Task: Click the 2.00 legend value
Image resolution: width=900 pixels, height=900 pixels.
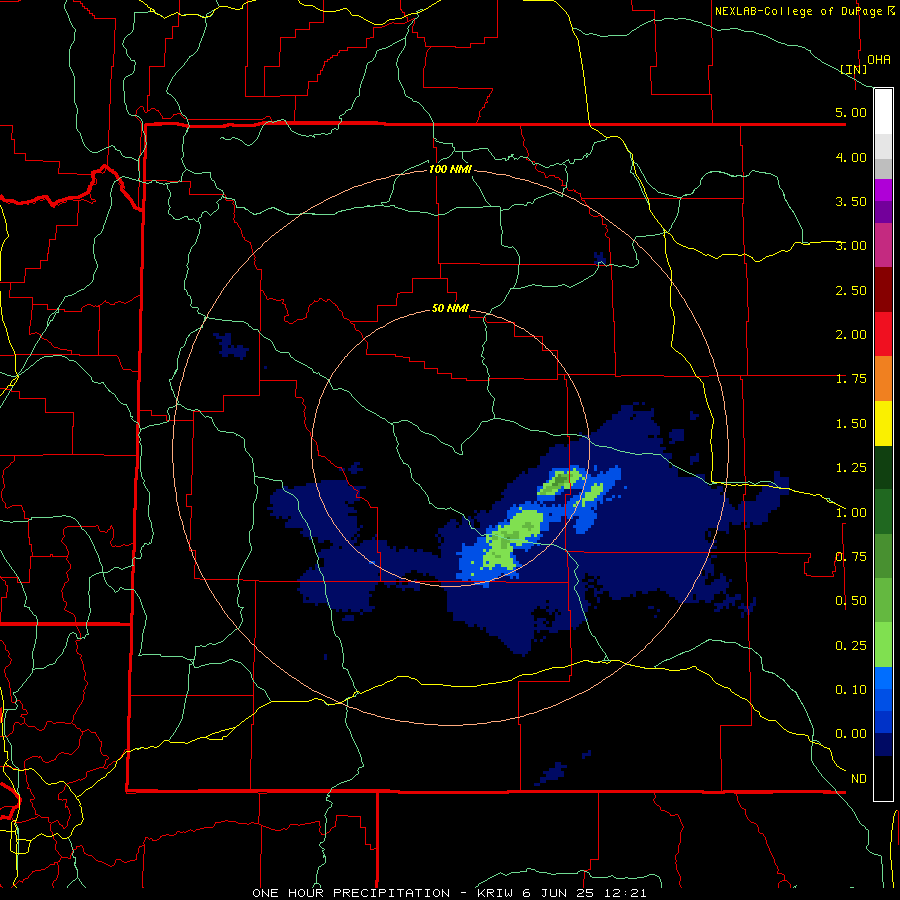Action: [851, 335]
